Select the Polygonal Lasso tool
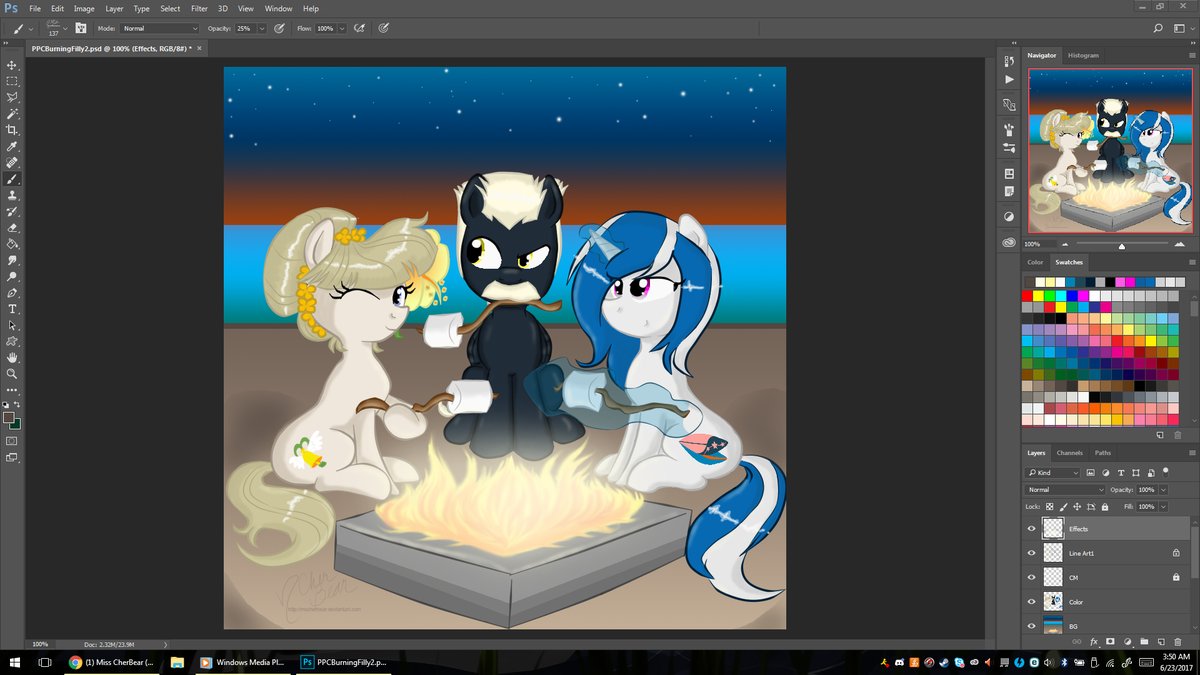This screenshot has height=675, width=1200. [12, 98]
